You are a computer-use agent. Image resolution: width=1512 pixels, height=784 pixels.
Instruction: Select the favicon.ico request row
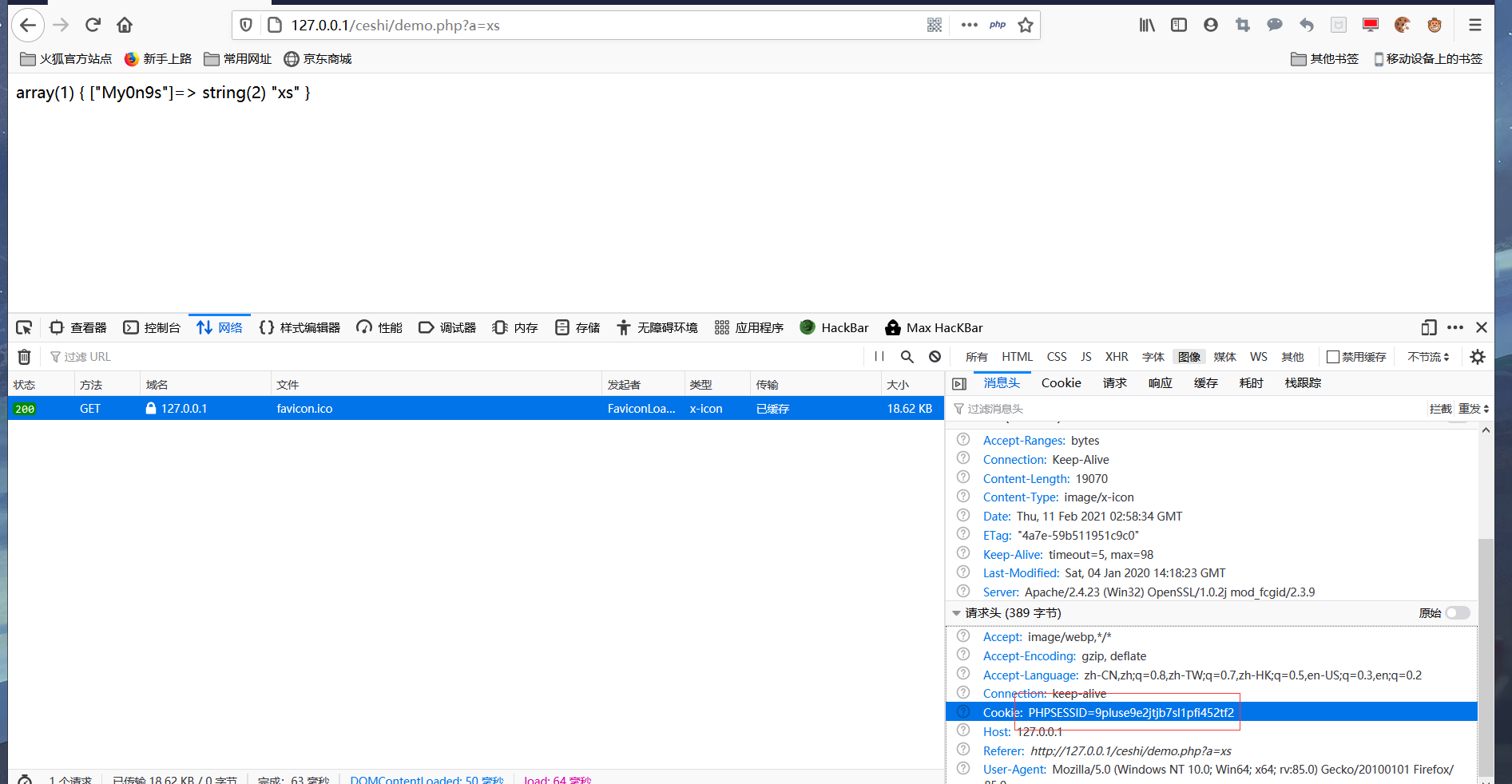(x=476, y=409)
